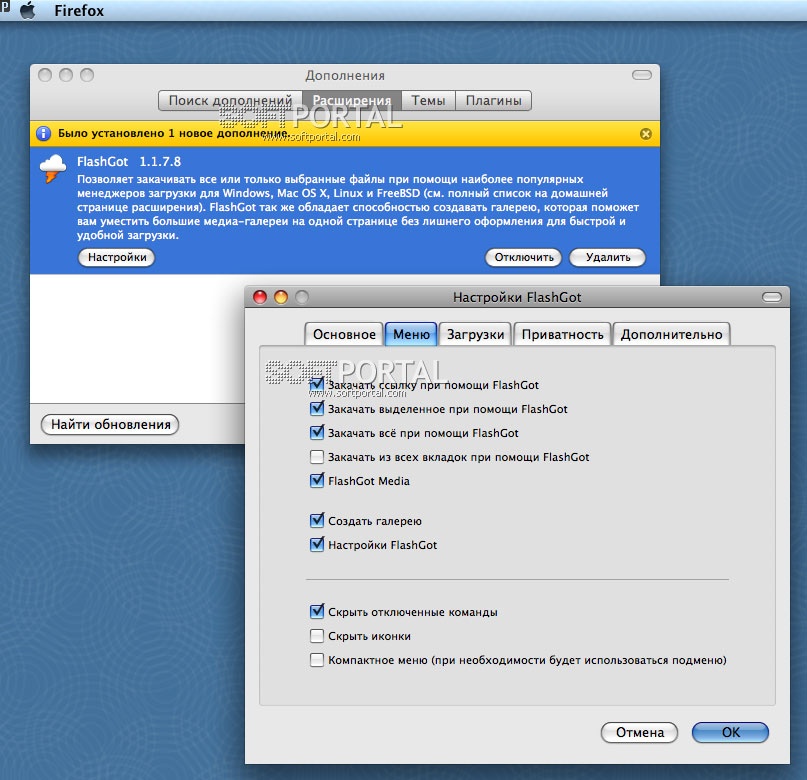Open the Firefox menu in menu bar

coord(79,11)
